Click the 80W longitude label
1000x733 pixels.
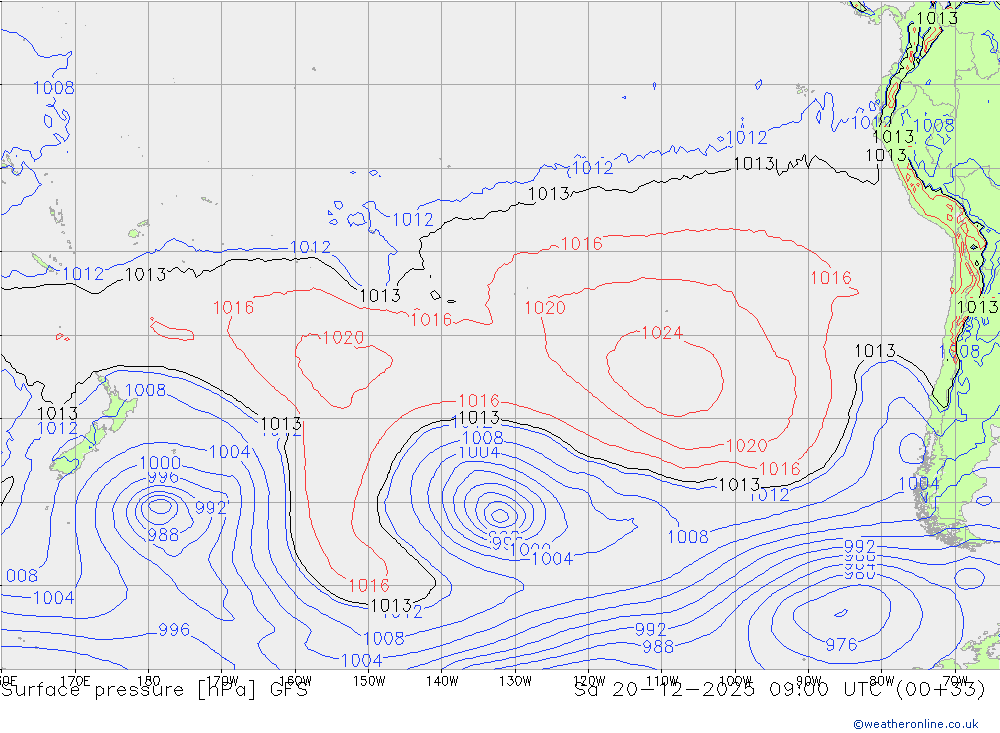882,681
